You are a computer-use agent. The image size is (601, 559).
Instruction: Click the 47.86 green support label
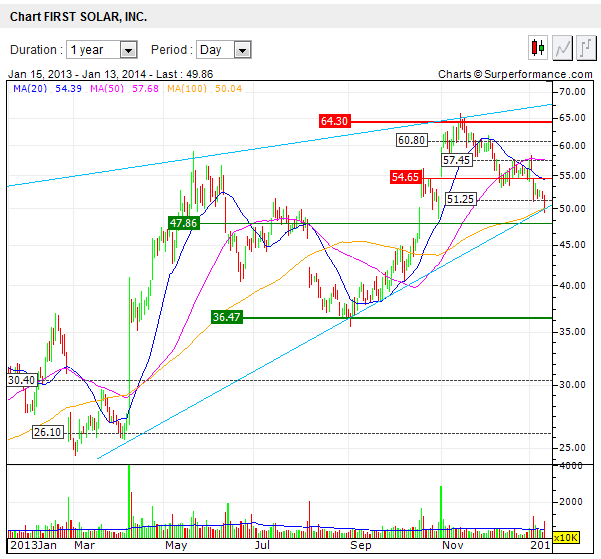coord(184,223)
